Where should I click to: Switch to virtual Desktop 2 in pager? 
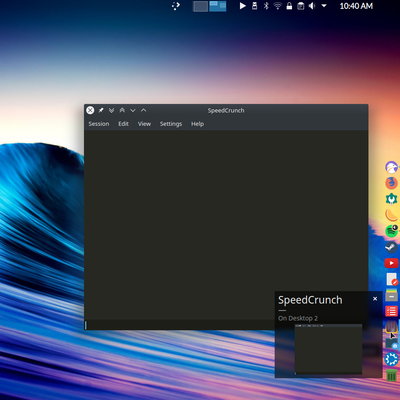[x=218, y=6]
